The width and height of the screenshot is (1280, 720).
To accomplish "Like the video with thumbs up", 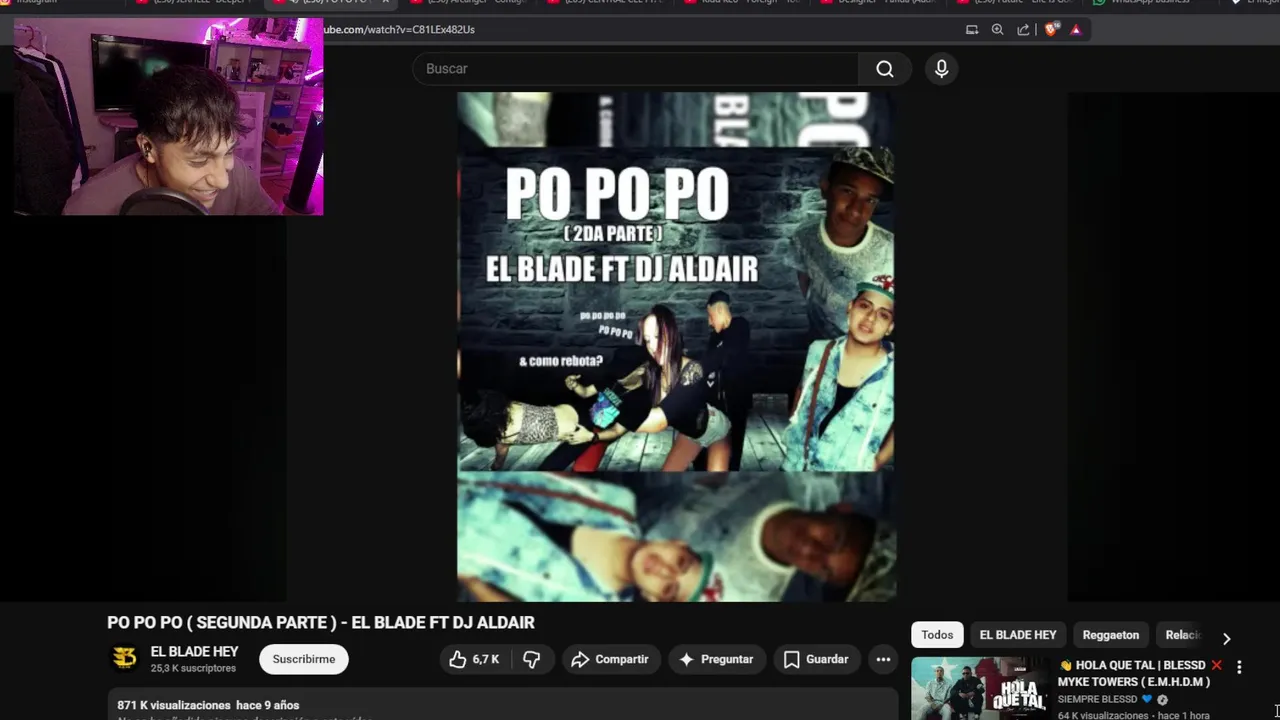I will (x=475, y=659).
